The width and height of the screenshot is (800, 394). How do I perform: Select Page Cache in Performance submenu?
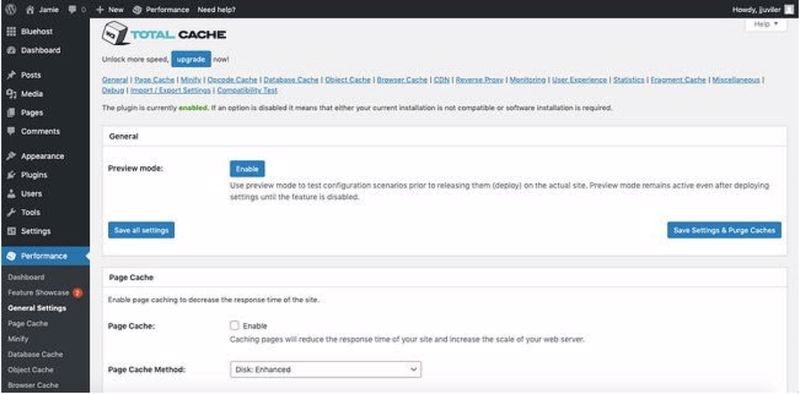pyautogui.click(x=28, y=324)
